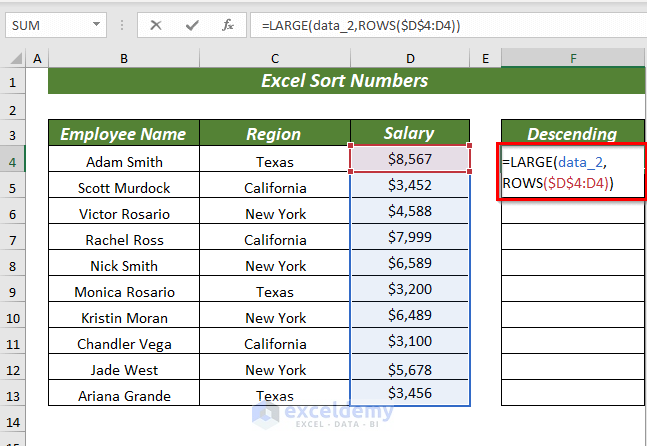
Task: Click the formula bar text field
Action: coord(448,26)
